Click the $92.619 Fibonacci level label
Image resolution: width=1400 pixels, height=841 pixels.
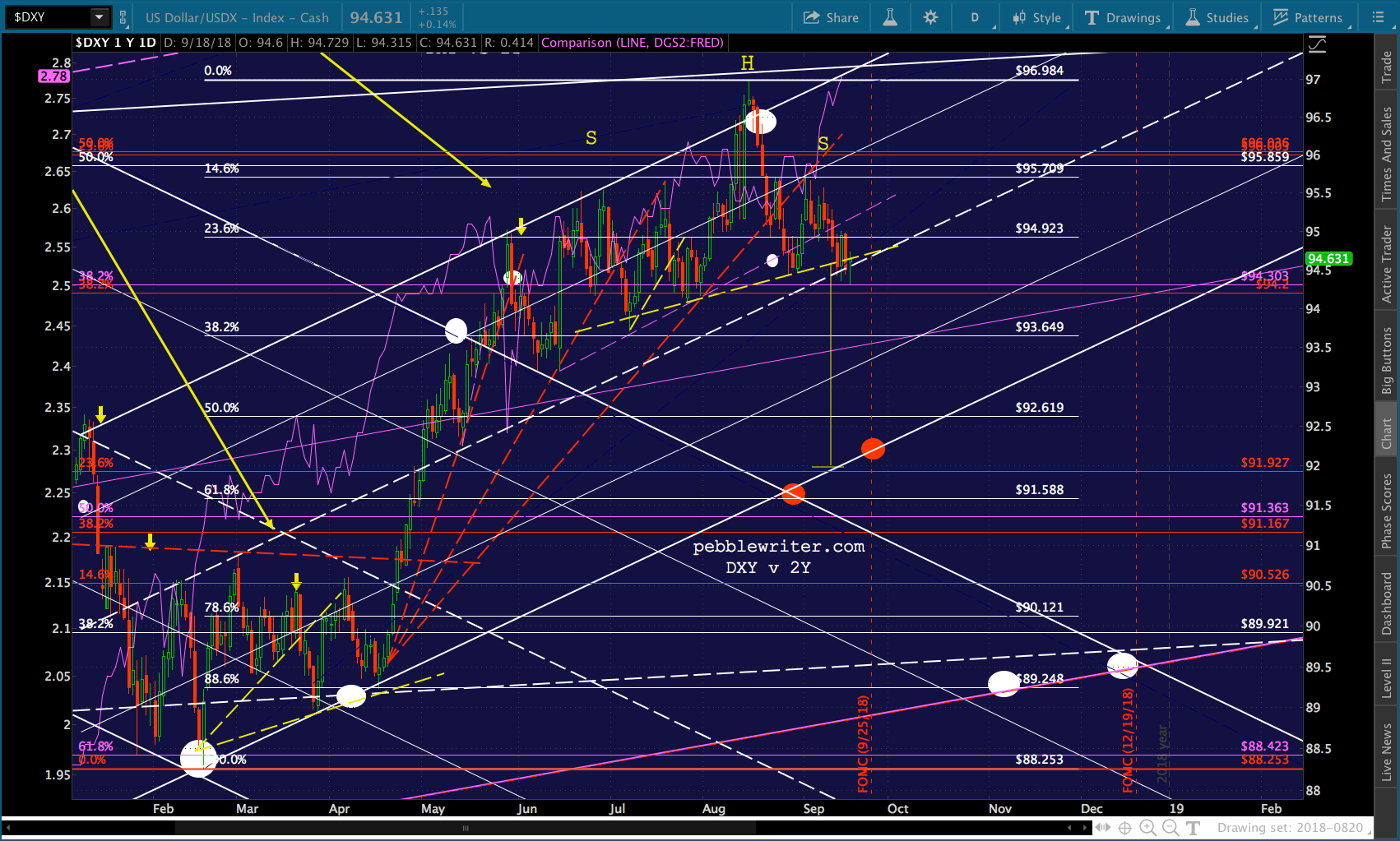coord(1039,408)
